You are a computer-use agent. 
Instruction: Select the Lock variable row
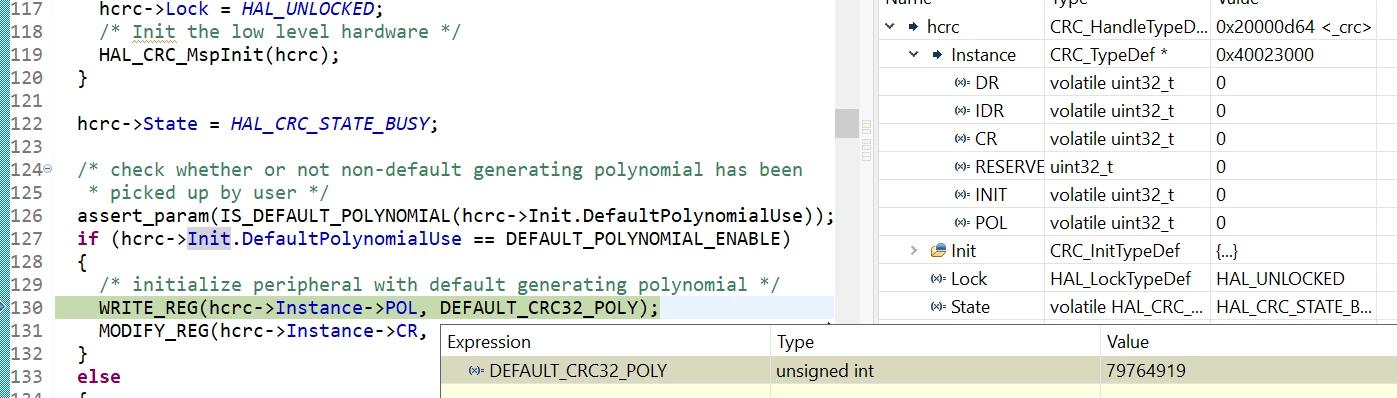coord(1137,278)
